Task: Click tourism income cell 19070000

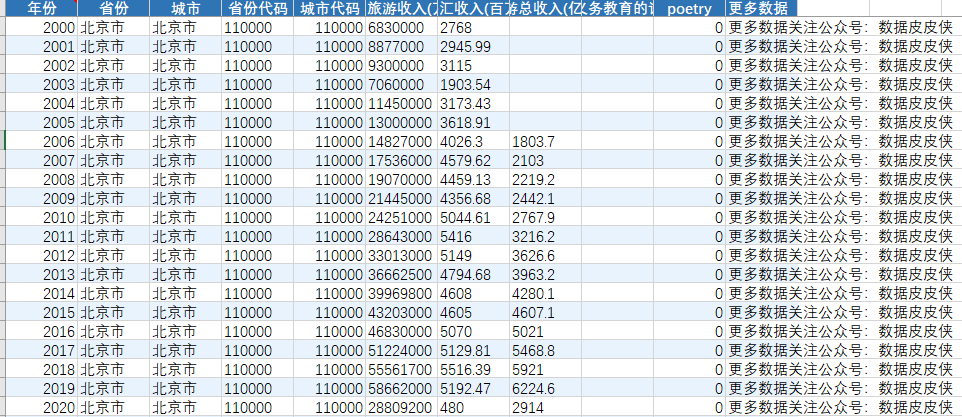Action: (401, 180)
